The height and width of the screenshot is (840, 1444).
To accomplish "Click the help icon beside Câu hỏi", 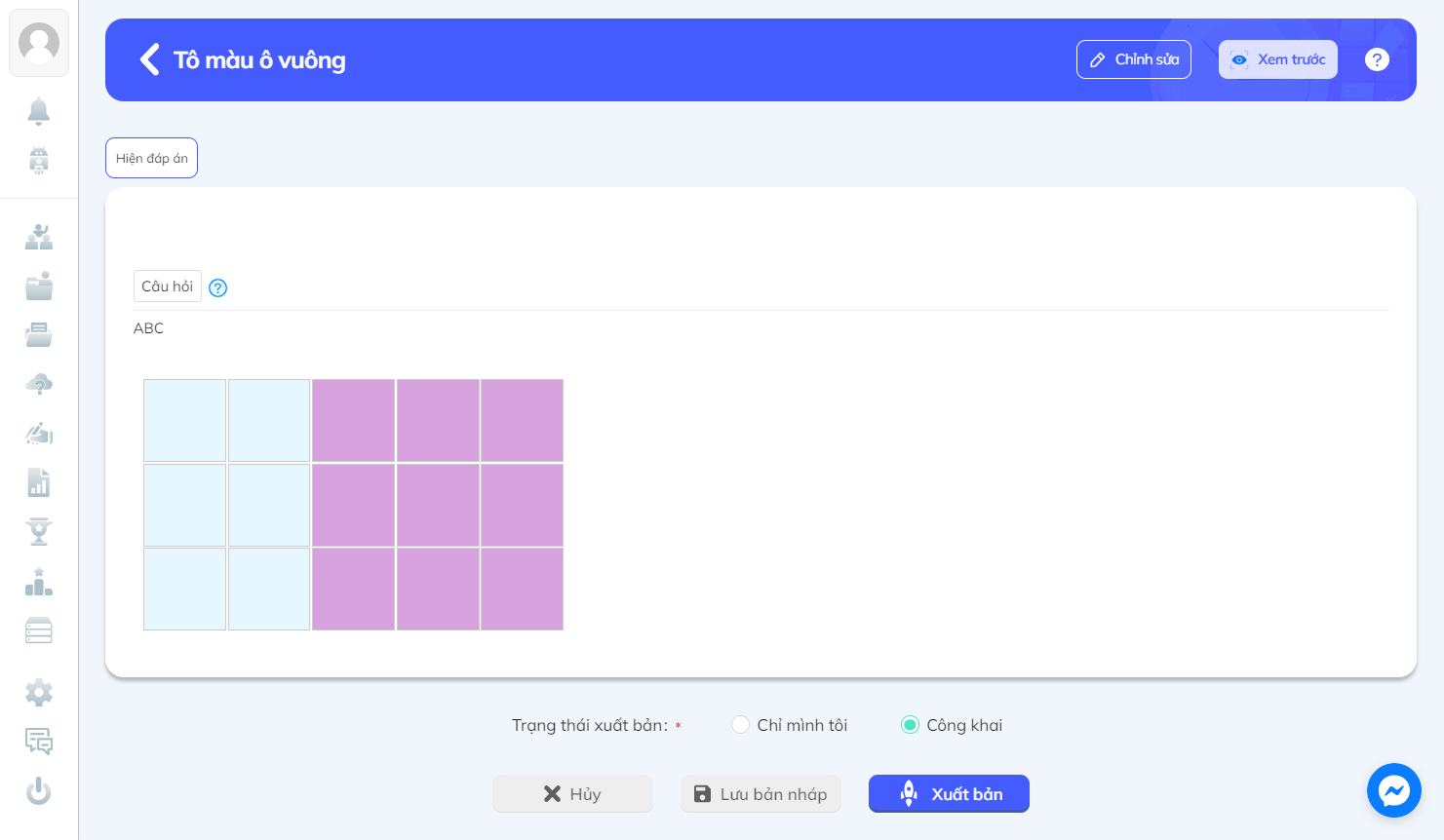I will pos(218,287).
